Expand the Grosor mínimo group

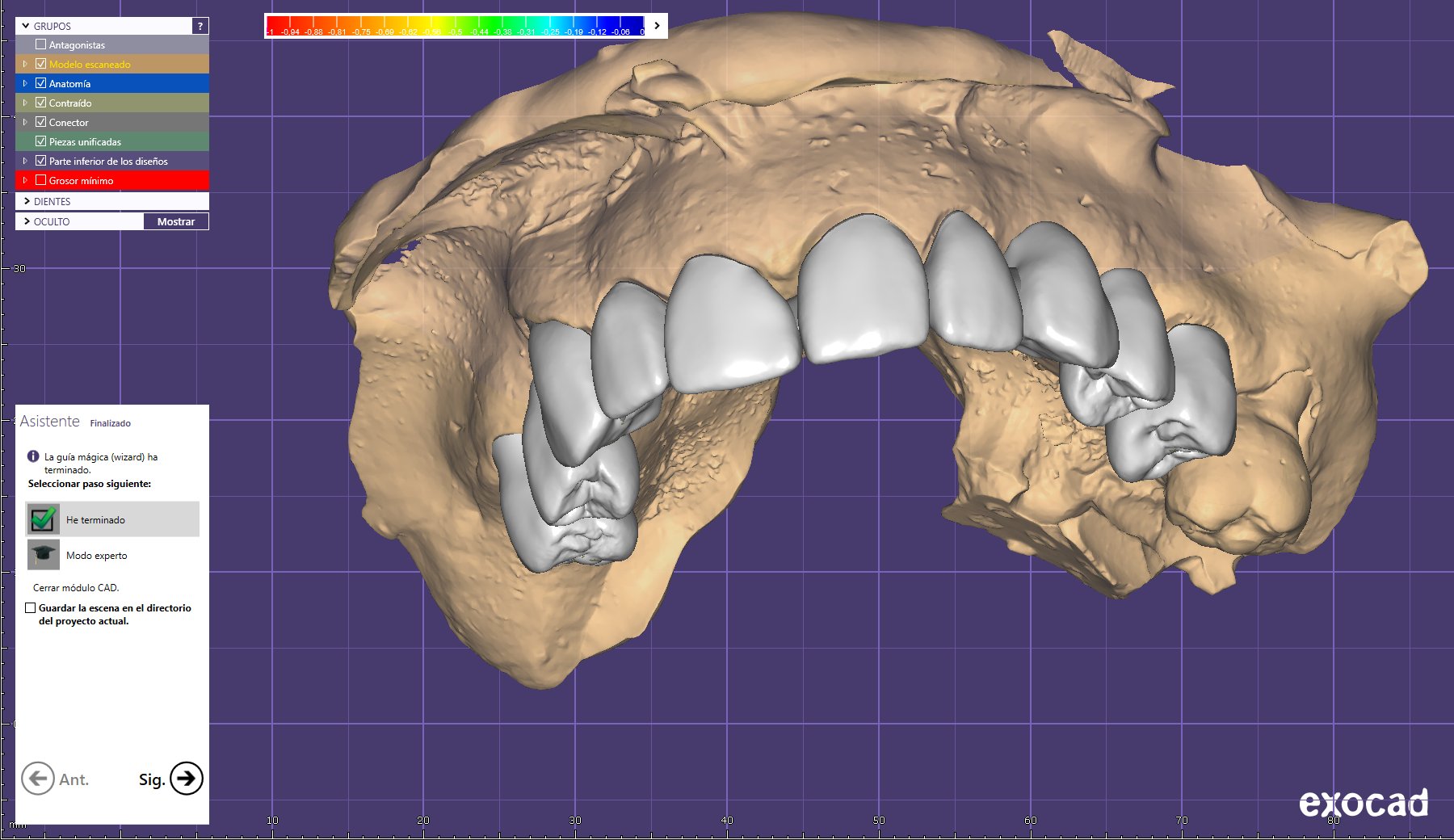25,180
